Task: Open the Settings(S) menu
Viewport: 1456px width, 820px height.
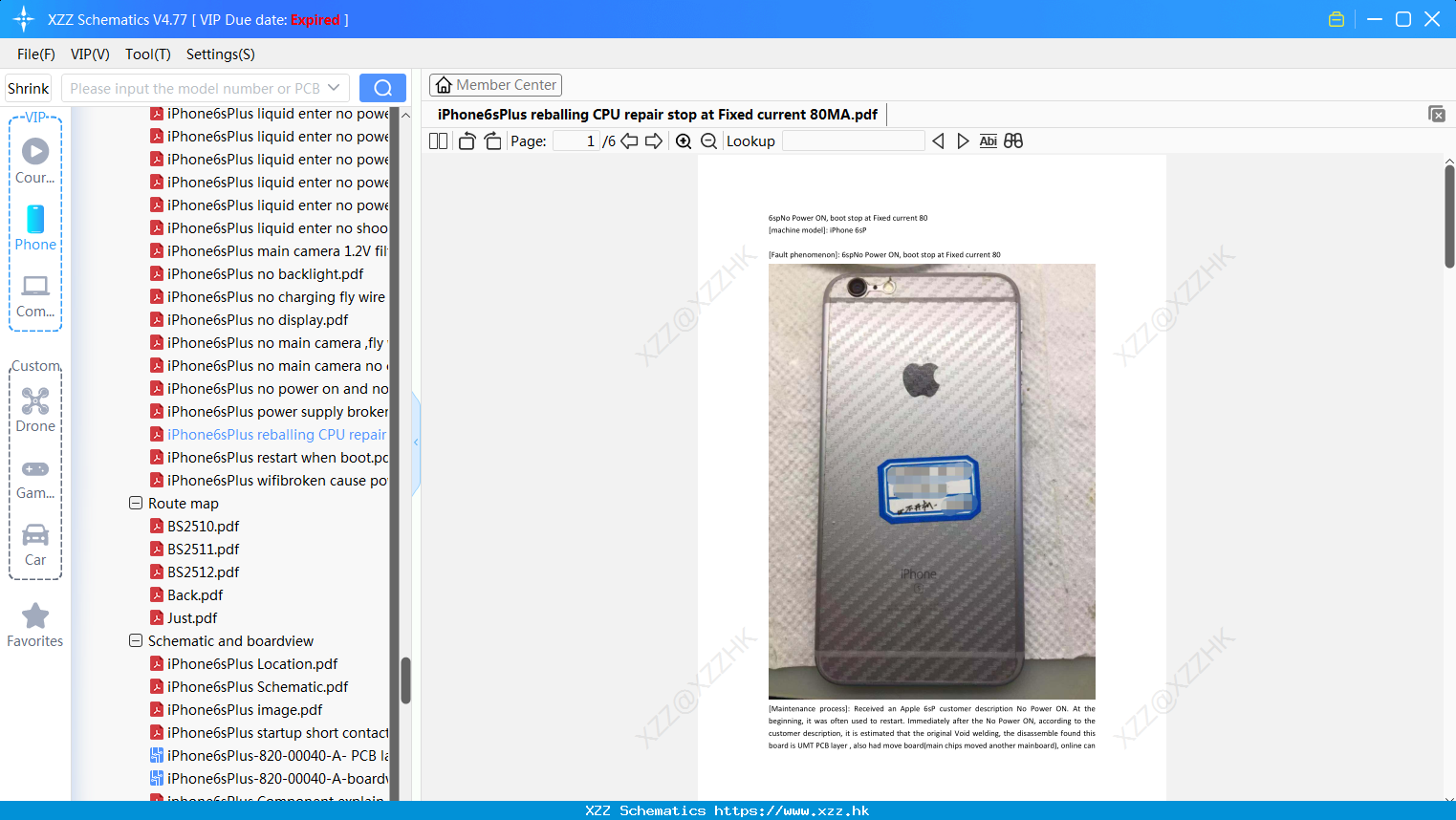Action: tap(221, 54)
